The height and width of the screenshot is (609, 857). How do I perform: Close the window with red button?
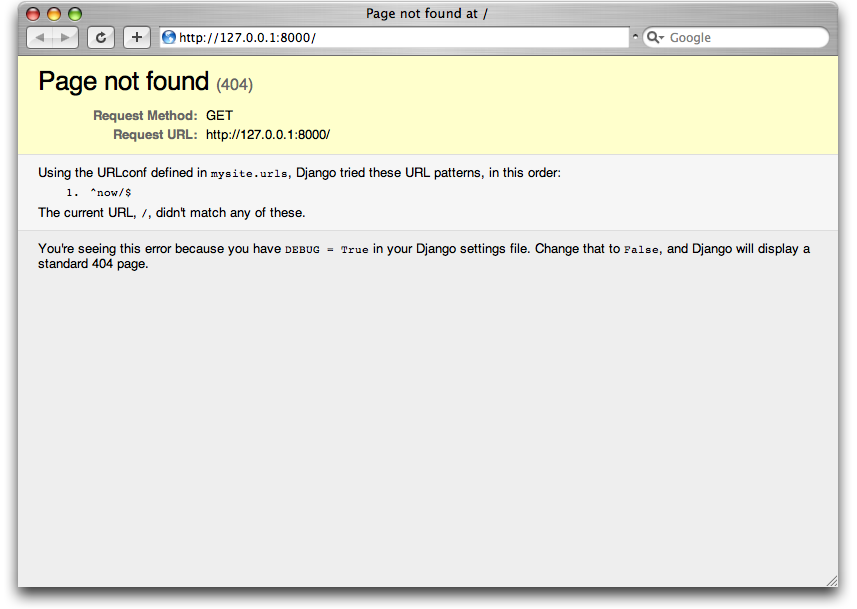tap(33, 14)
